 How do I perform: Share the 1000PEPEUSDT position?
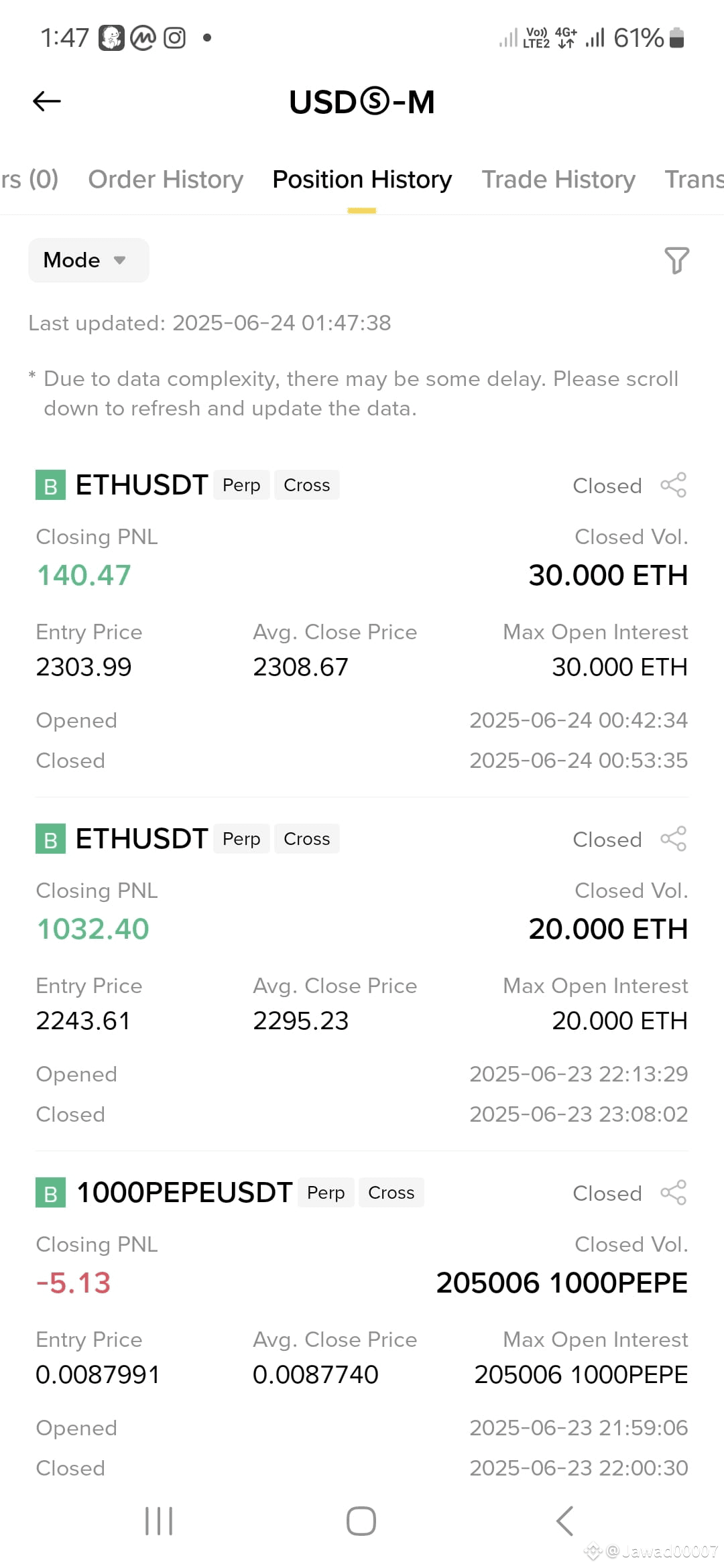point(674,1193)
